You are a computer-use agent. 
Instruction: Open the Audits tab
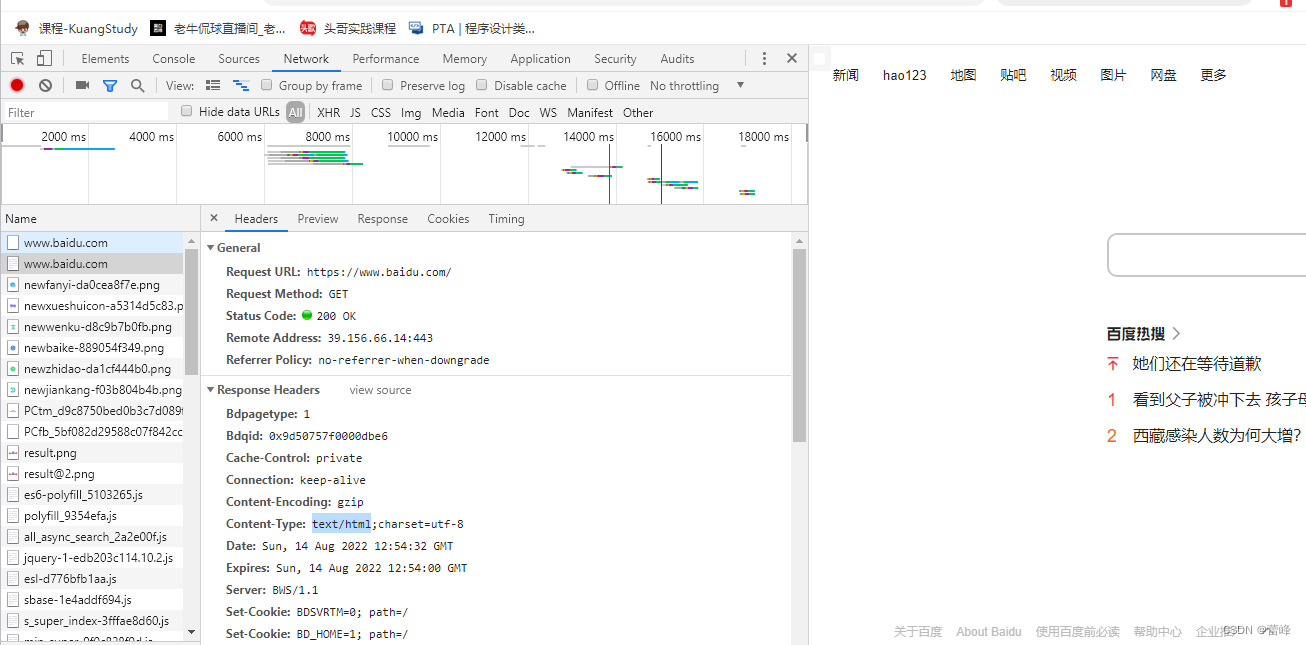(x=677, y=59)
